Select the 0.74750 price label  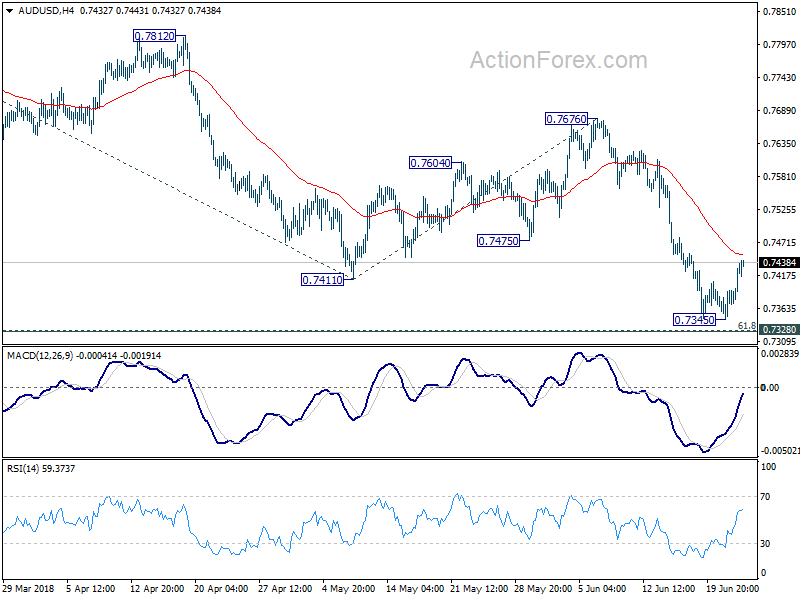(498, 241)
